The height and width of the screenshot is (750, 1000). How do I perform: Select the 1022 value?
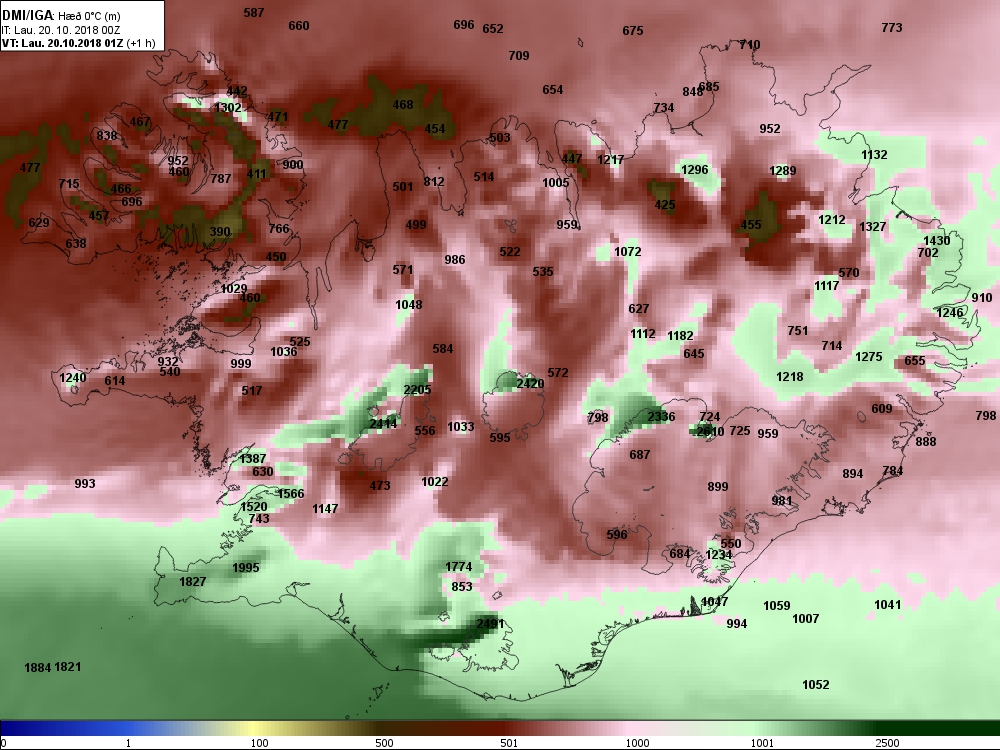tap(434, 482)
